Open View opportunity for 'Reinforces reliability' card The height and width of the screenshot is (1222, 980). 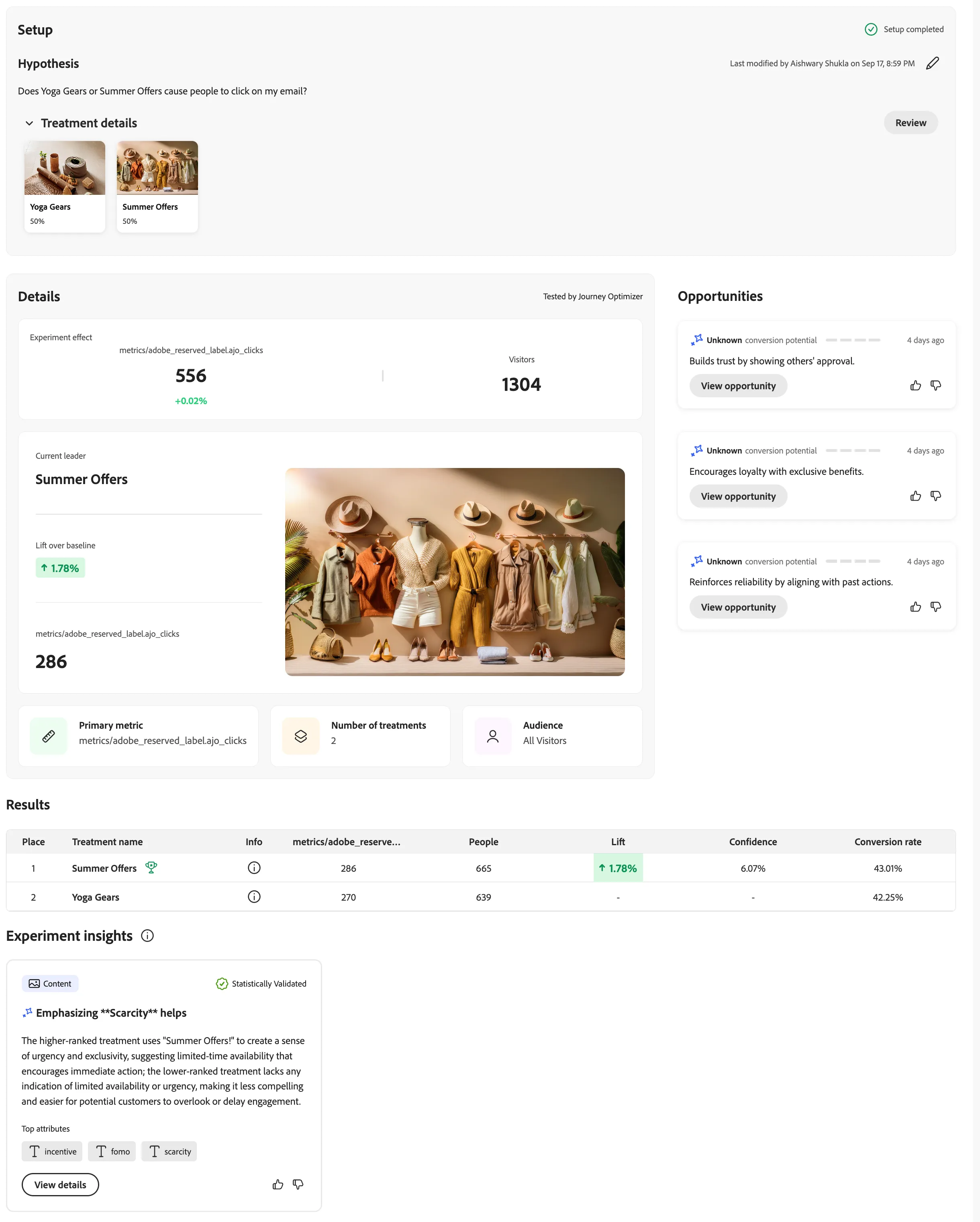coord(738,607)
